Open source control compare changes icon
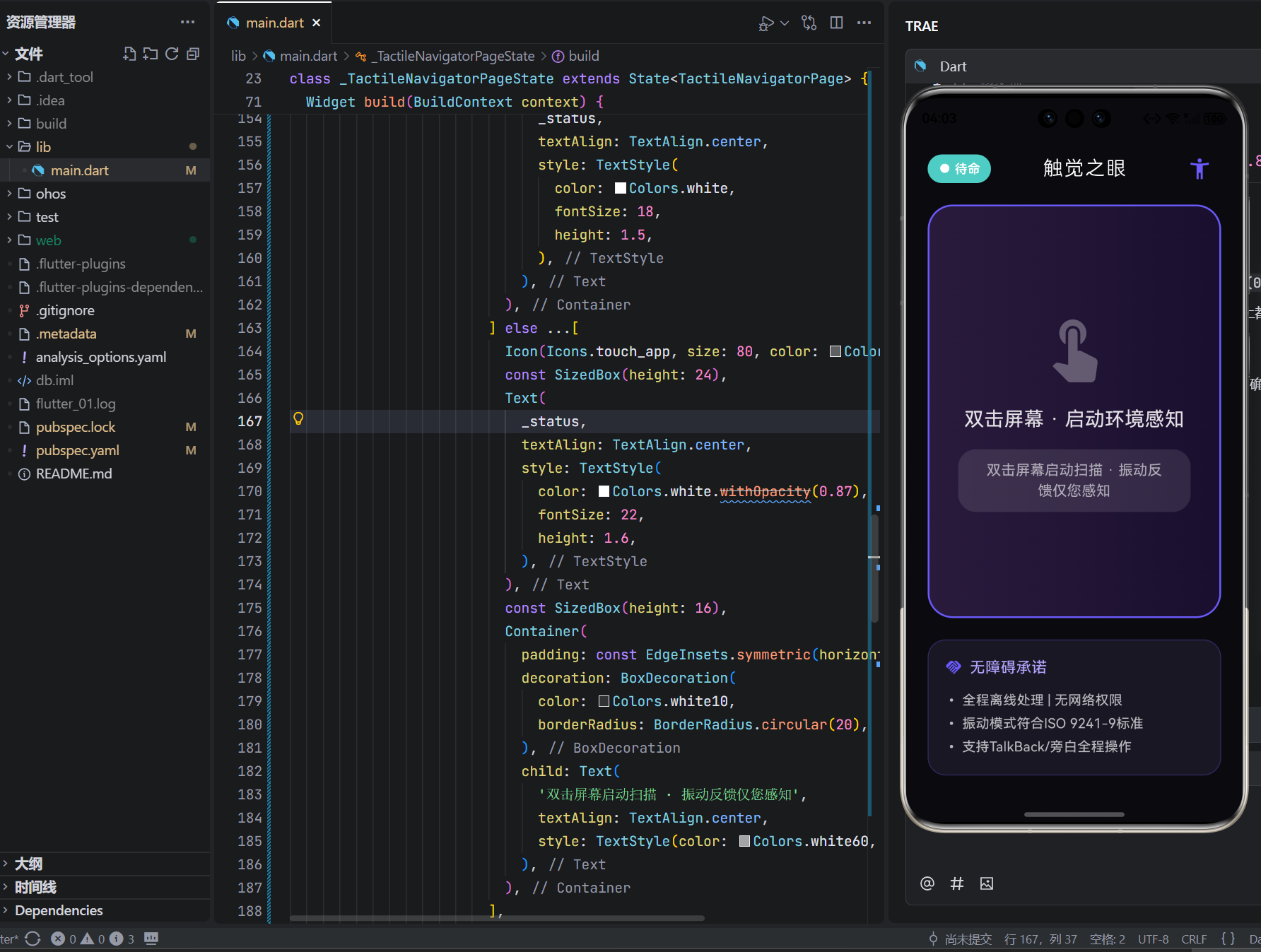 [x=809, y=23]
